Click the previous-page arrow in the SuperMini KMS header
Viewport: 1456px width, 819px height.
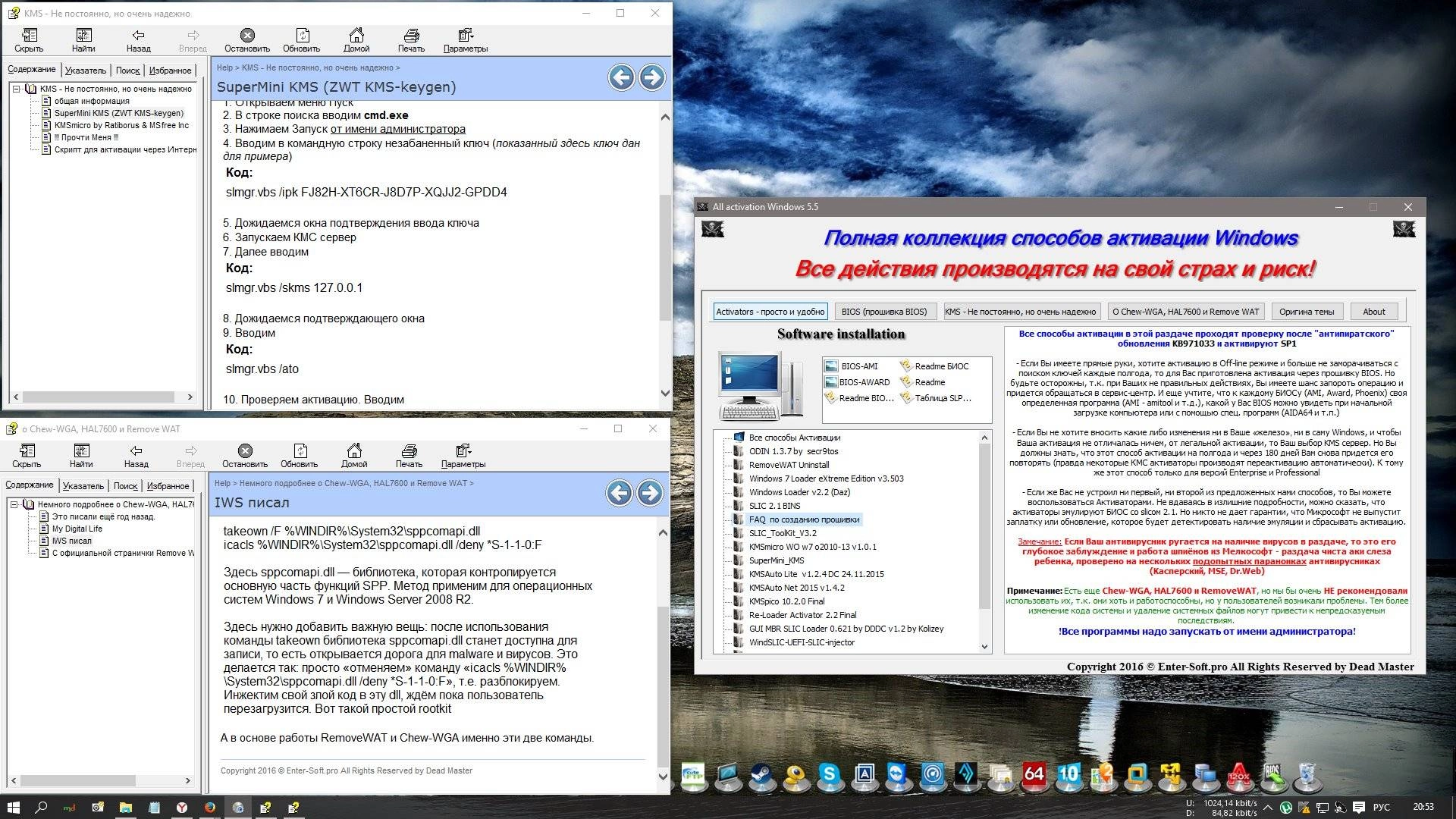622,77
